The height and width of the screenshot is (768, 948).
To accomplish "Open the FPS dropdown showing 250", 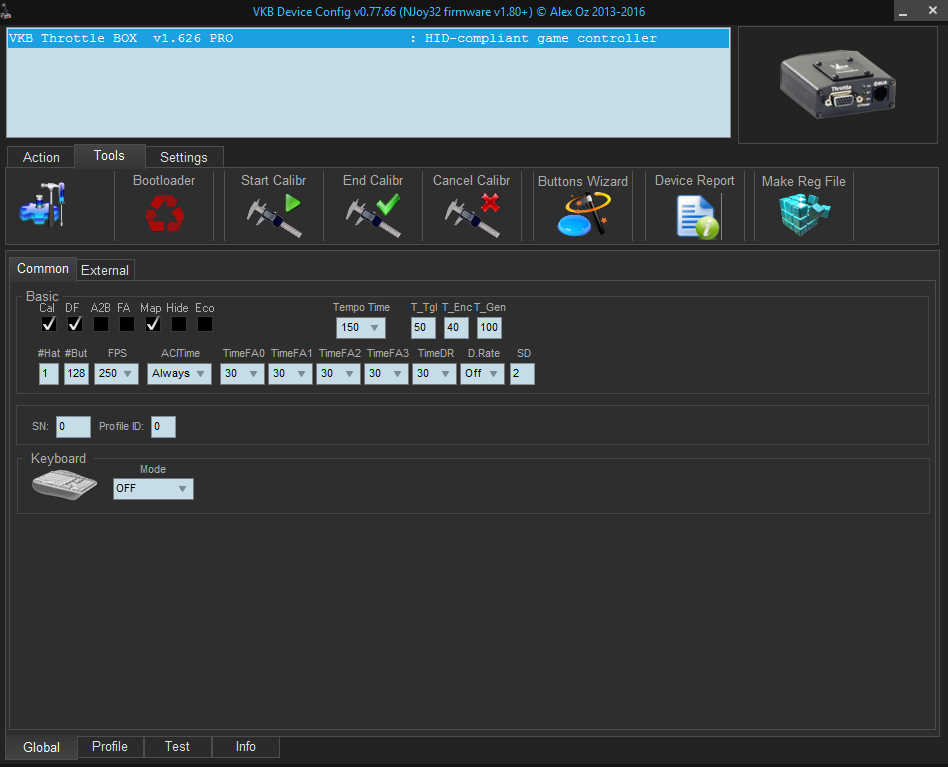I will coord(116,374).
